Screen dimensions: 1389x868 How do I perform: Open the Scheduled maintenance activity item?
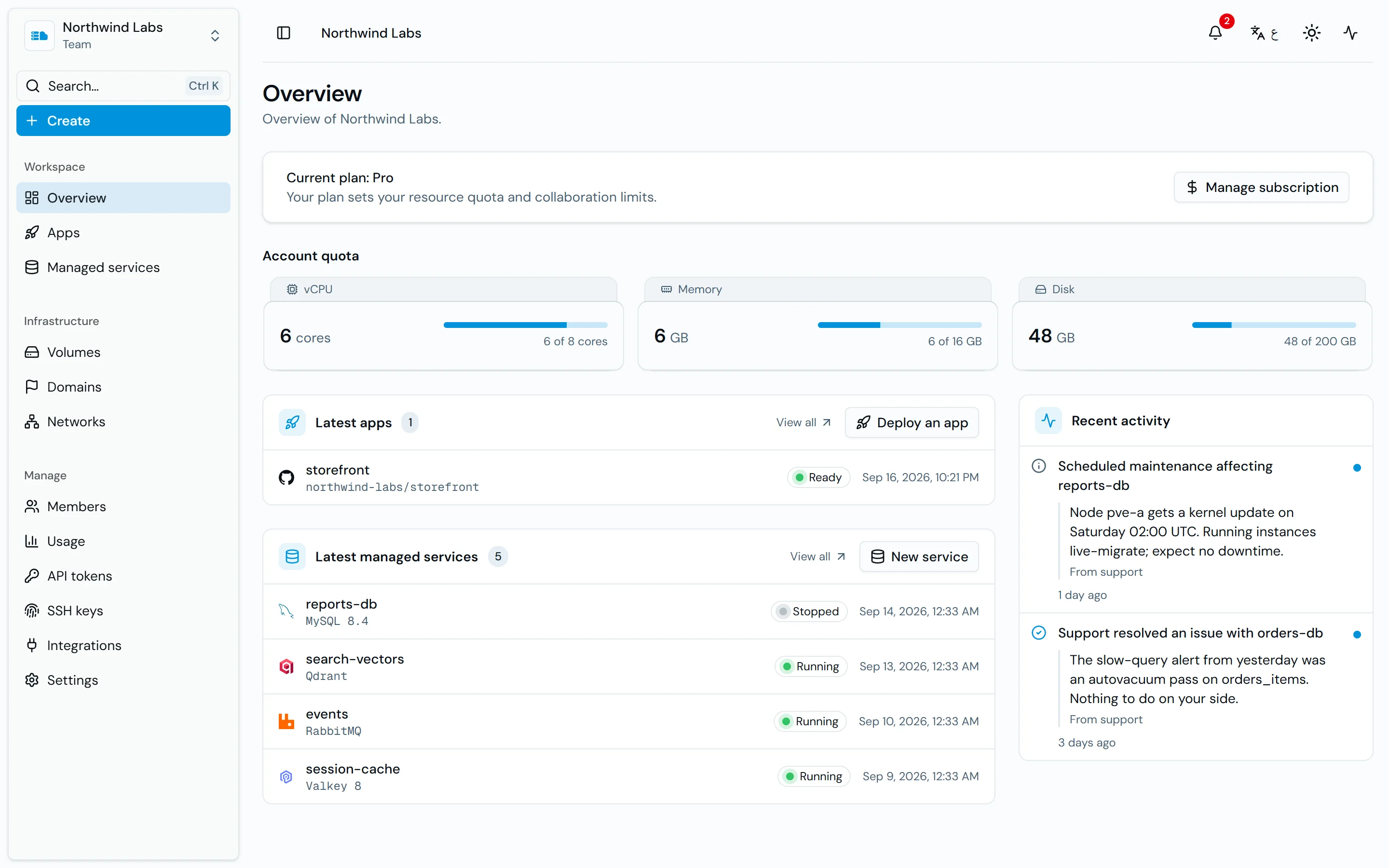tap(1196, 530)
